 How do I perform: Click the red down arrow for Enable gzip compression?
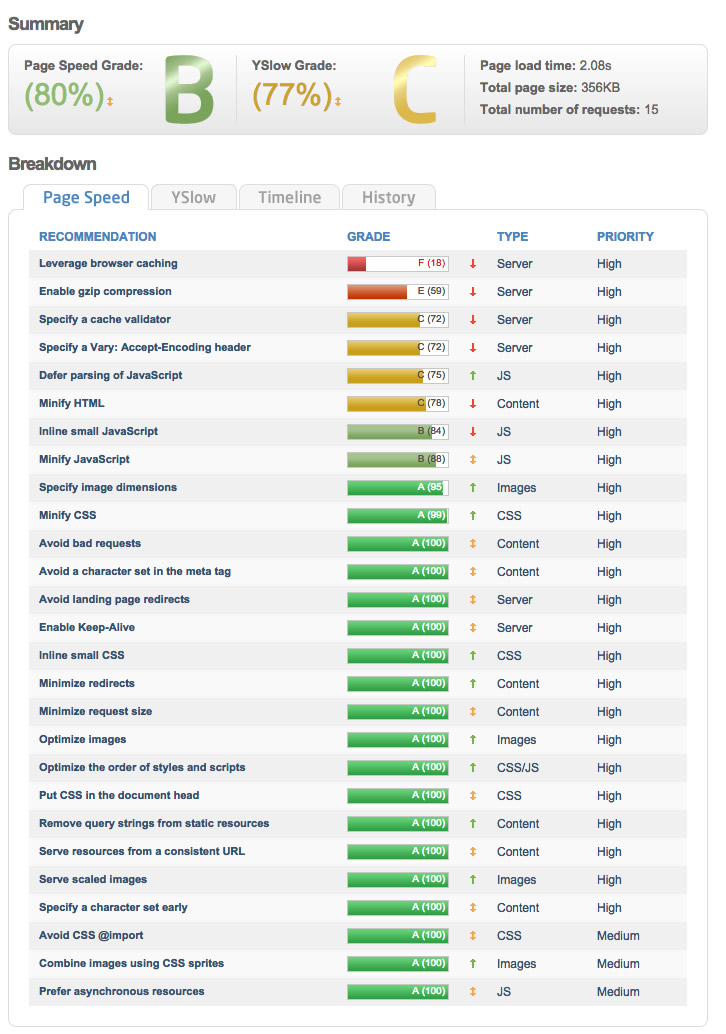(473, 292)
